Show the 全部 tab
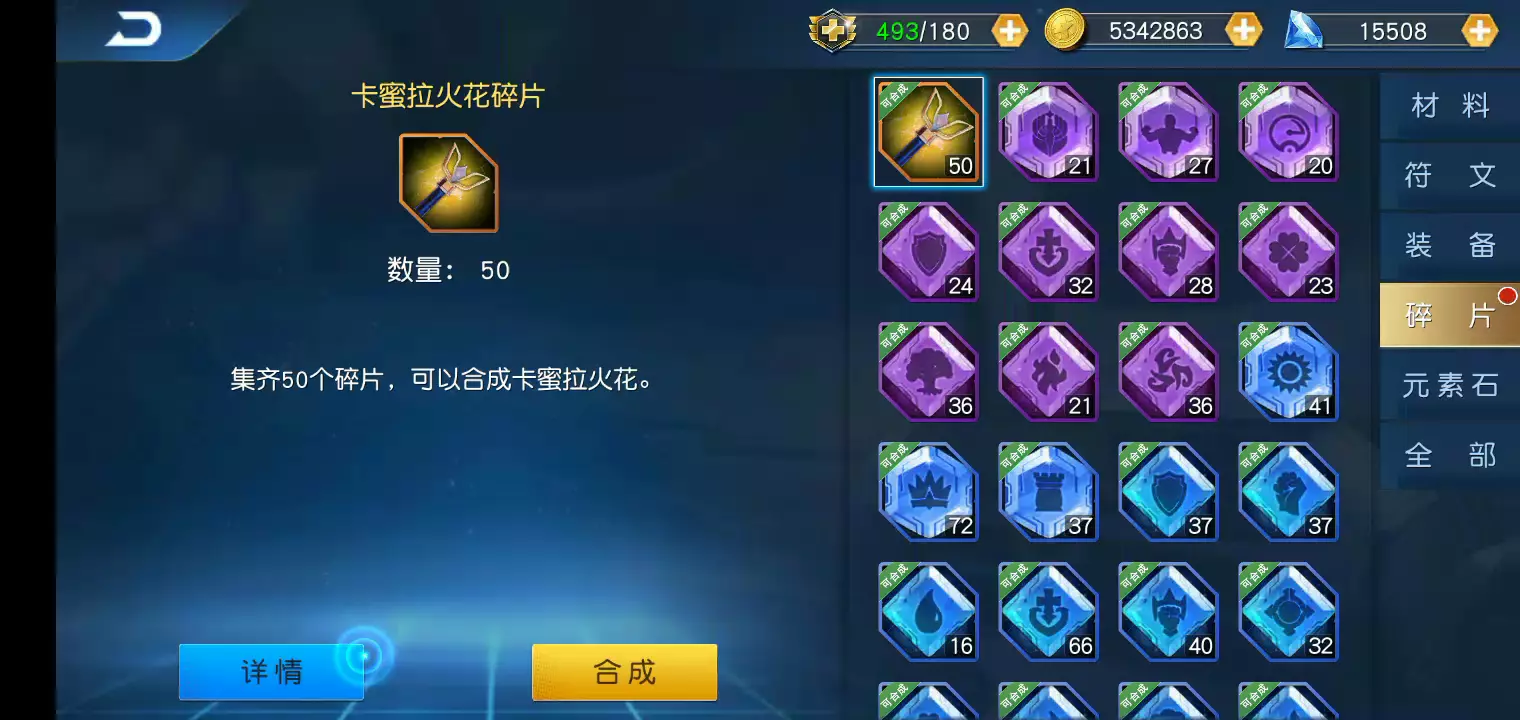 click(1450, 455)
